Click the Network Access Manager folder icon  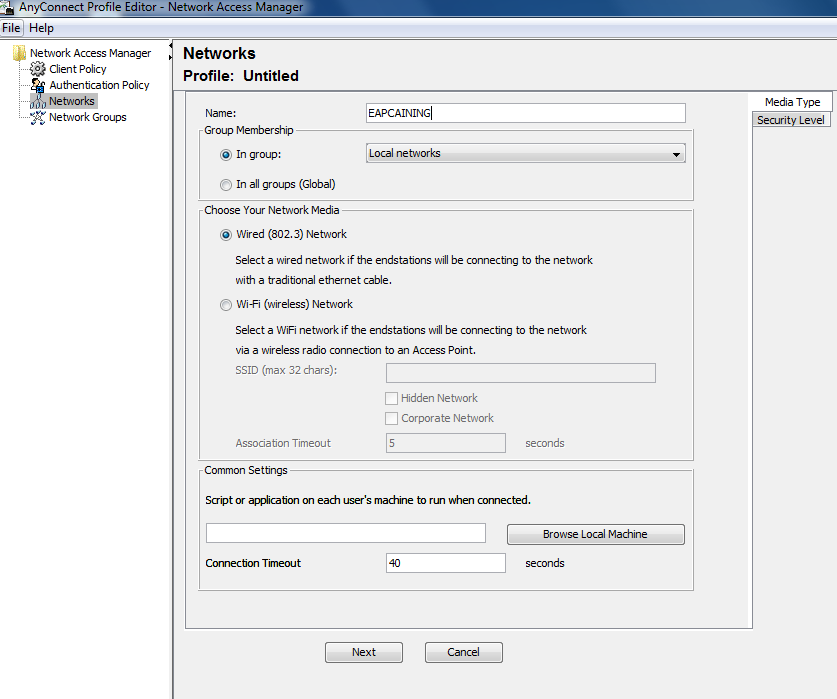20,53
